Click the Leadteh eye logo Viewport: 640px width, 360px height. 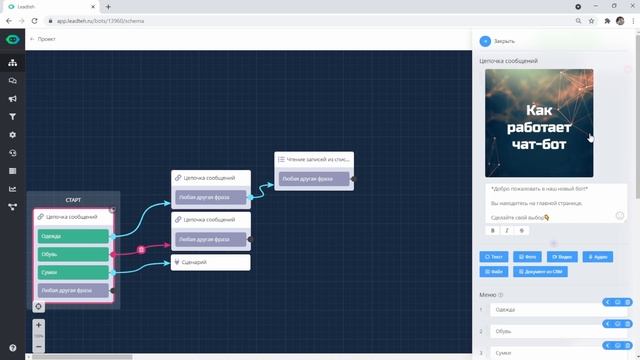click(13, 39)
